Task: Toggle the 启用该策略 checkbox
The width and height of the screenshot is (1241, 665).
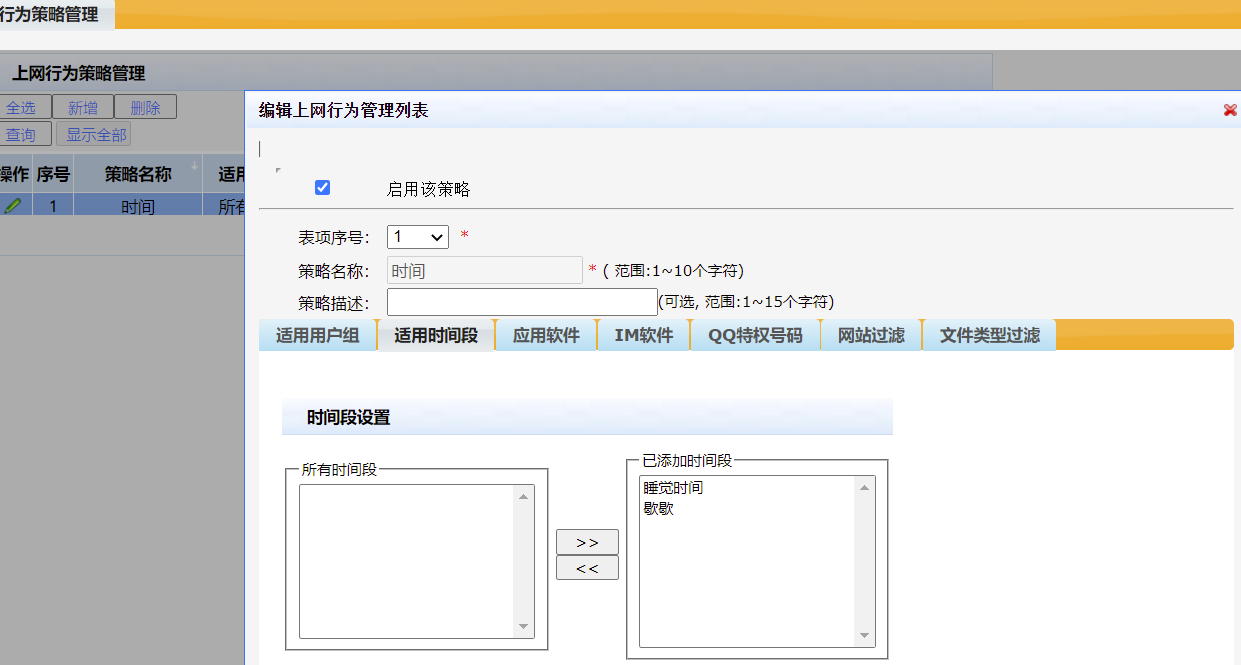Action: point(322,187)
